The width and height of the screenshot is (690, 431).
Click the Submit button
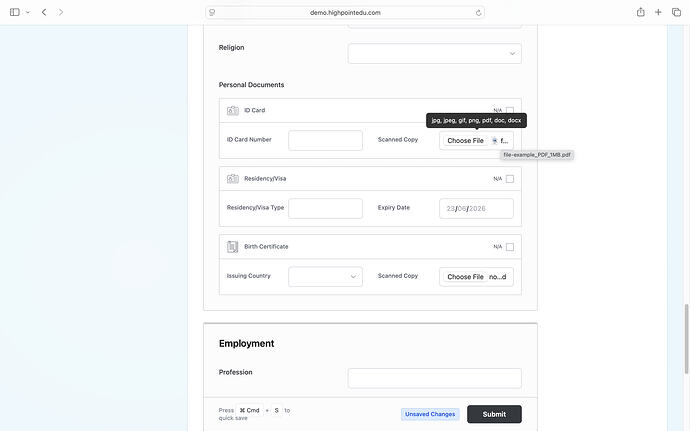(x=494, y=414)
